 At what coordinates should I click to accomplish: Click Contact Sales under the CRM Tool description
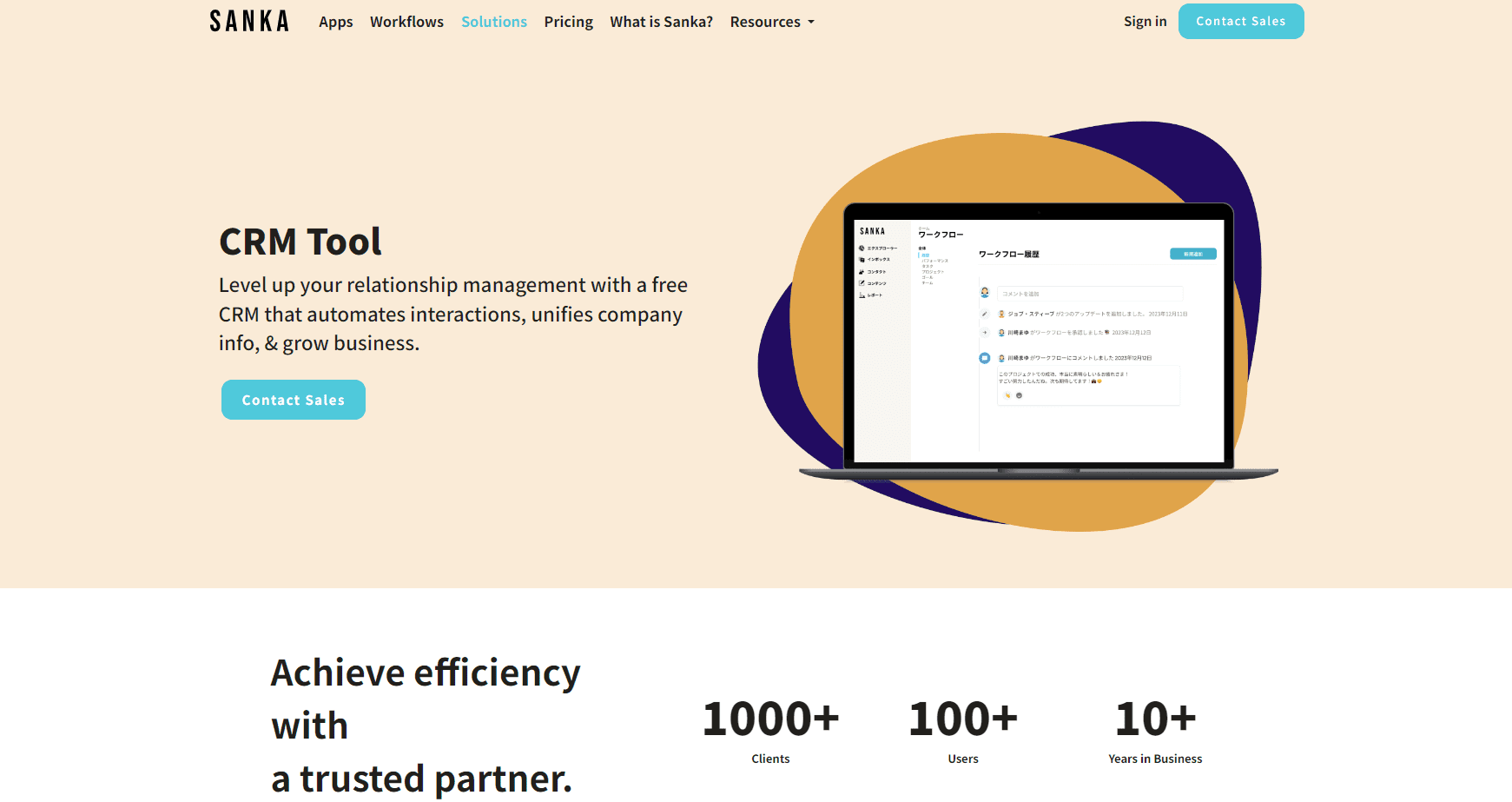click(294, 400)
